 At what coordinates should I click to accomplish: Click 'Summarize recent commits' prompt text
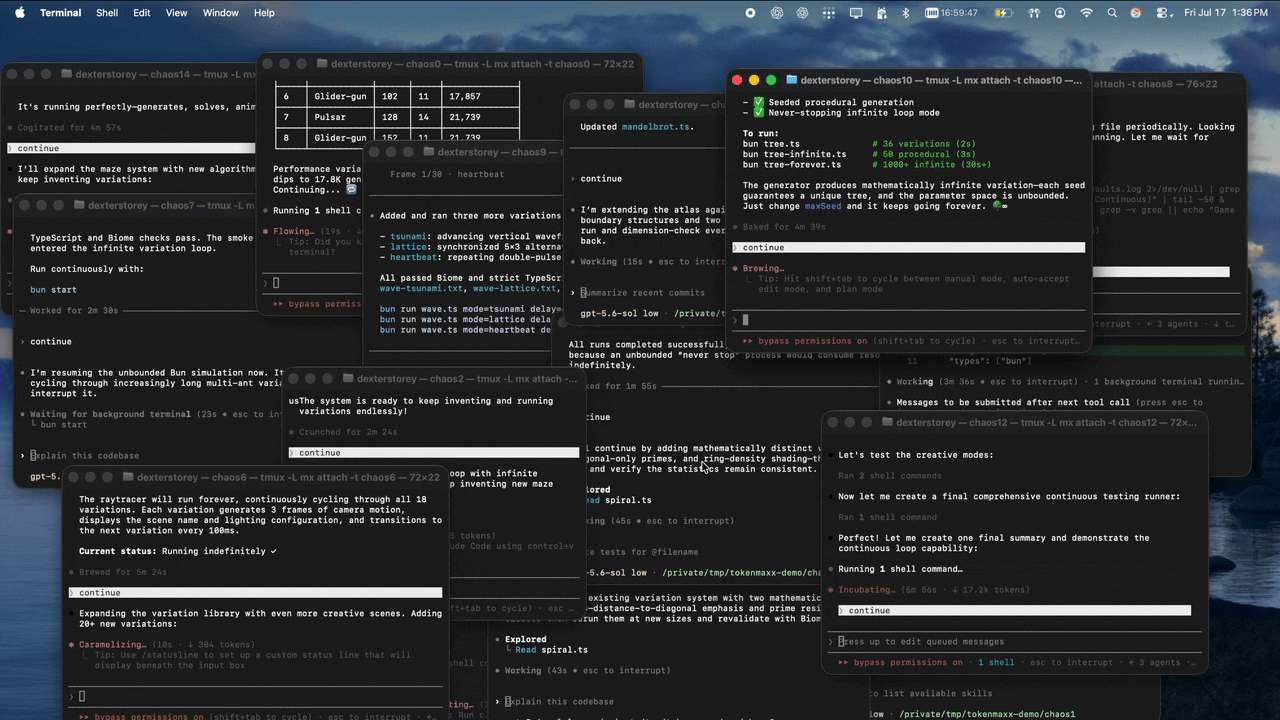click(643, 292)
